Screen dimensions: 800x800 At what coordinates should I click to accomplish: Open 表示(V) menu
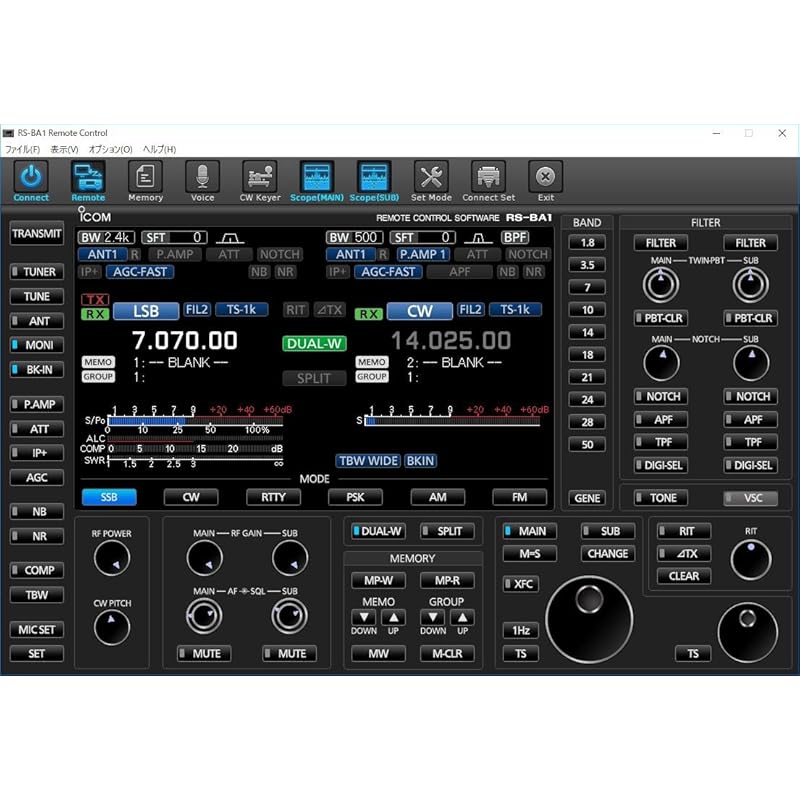point(64,149)
